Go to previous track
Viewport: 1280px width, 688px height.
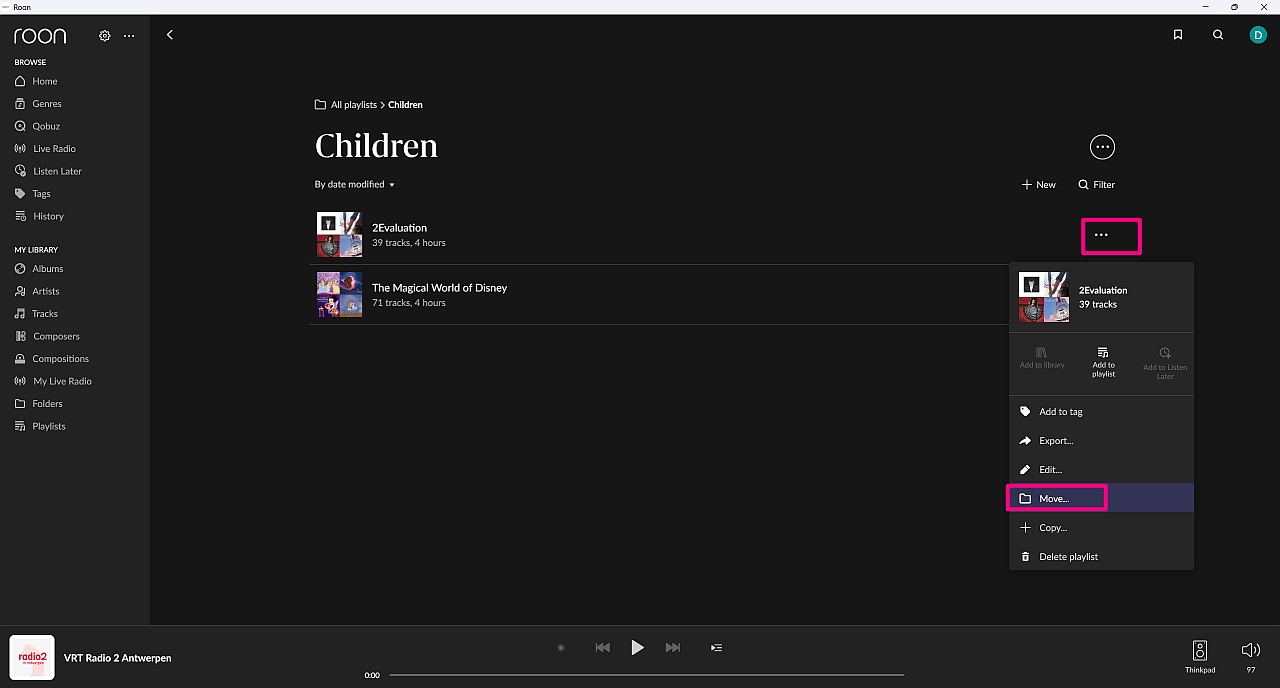(602, 648)
